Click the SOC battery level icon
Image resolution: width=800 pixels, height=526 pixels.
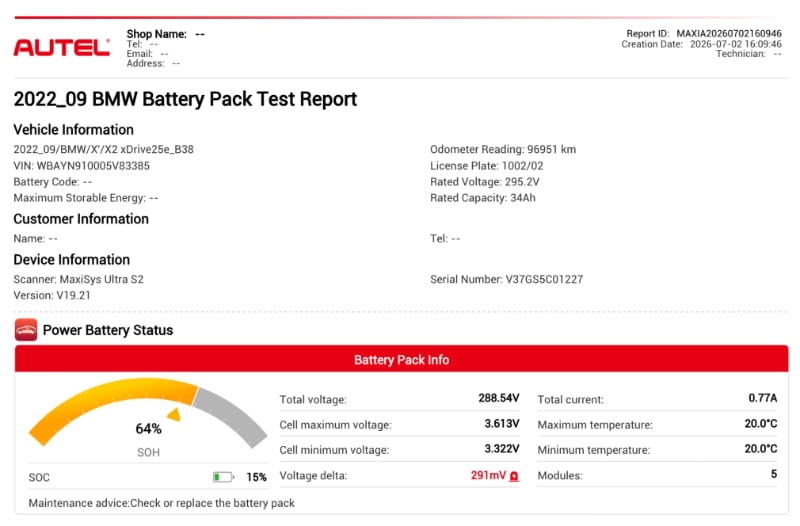pos(223,477)
